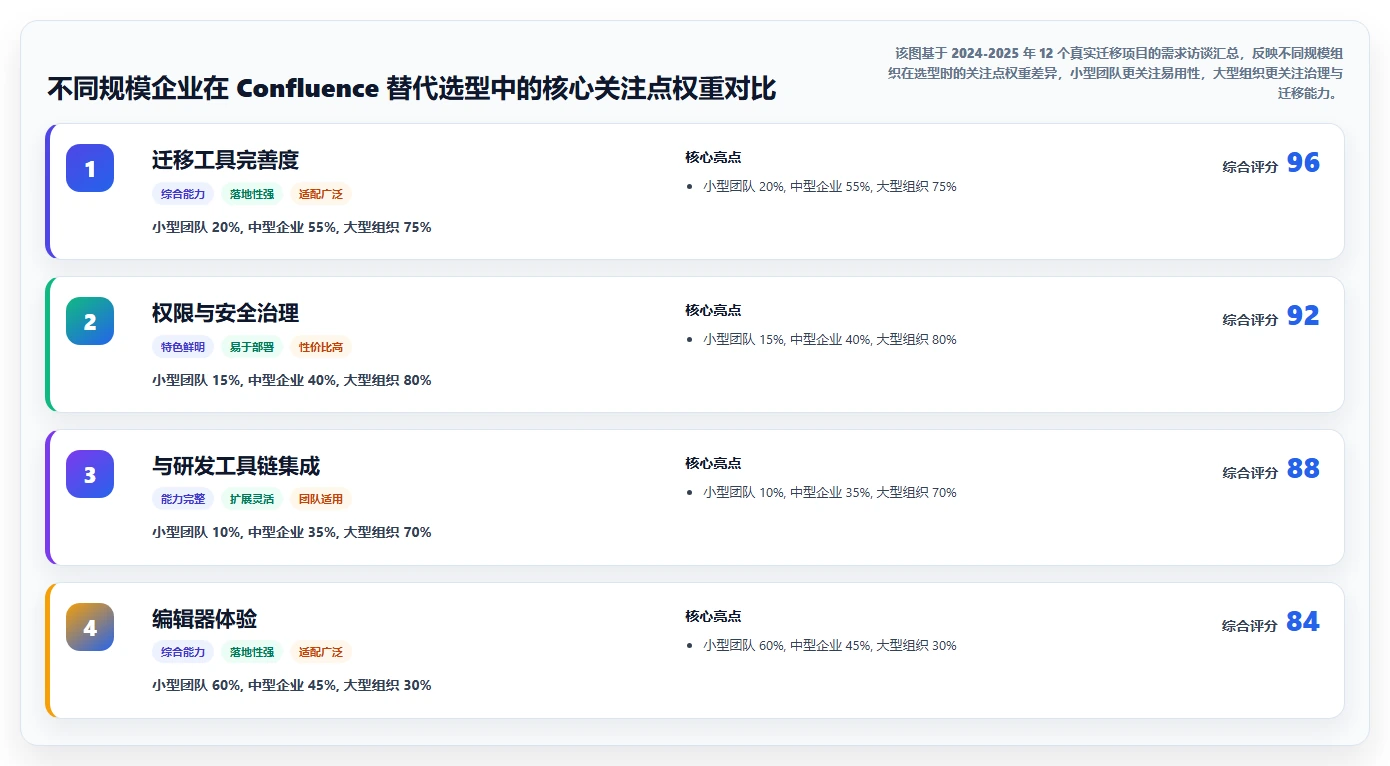This screenshot has height=766, width=1390.
Task: Click the rank 2 badge
Action: click(90, 321)
